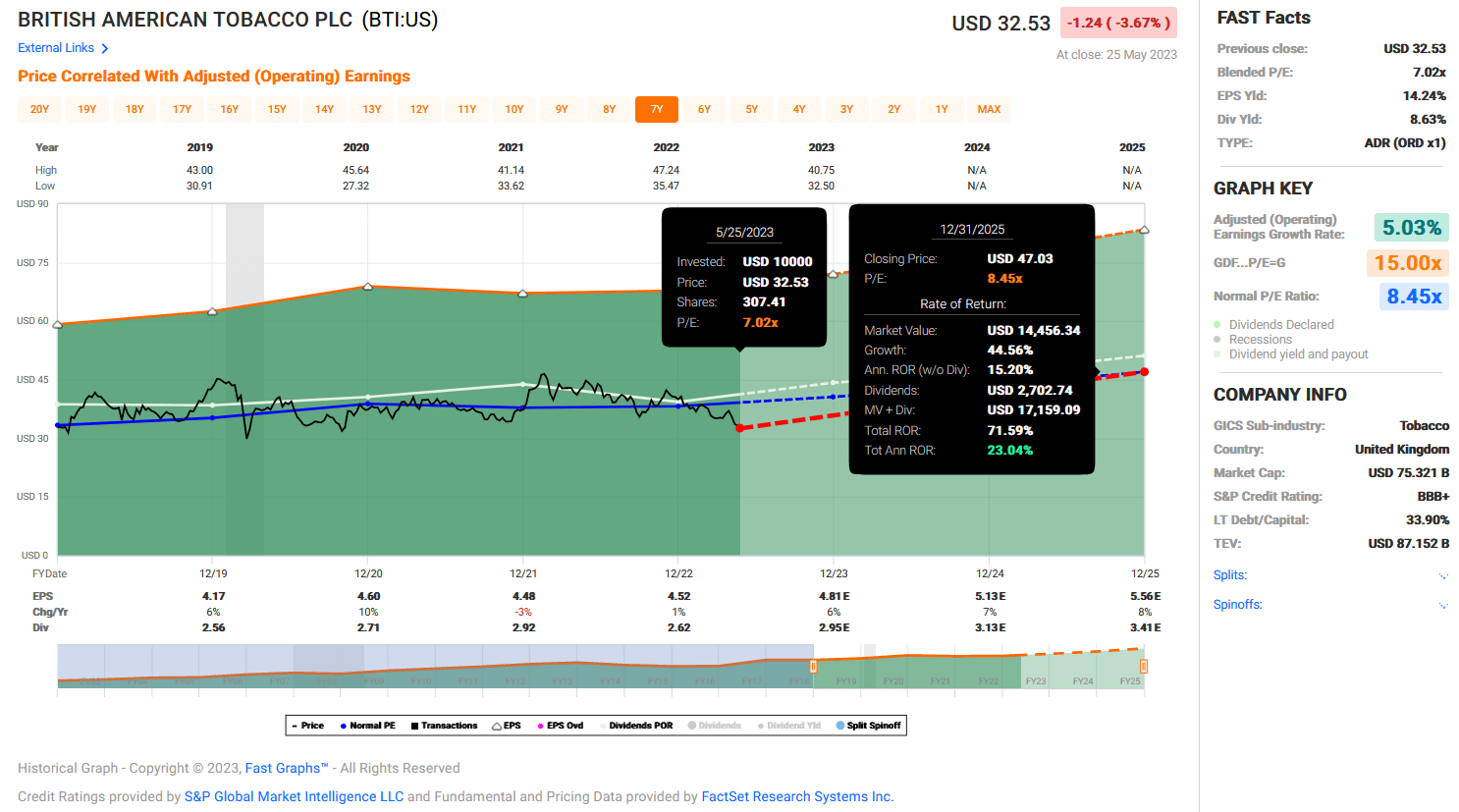Viewport: 1459px width, 812px height.
Task: Select the 16Y time range tab
Action: pos(230,109)
